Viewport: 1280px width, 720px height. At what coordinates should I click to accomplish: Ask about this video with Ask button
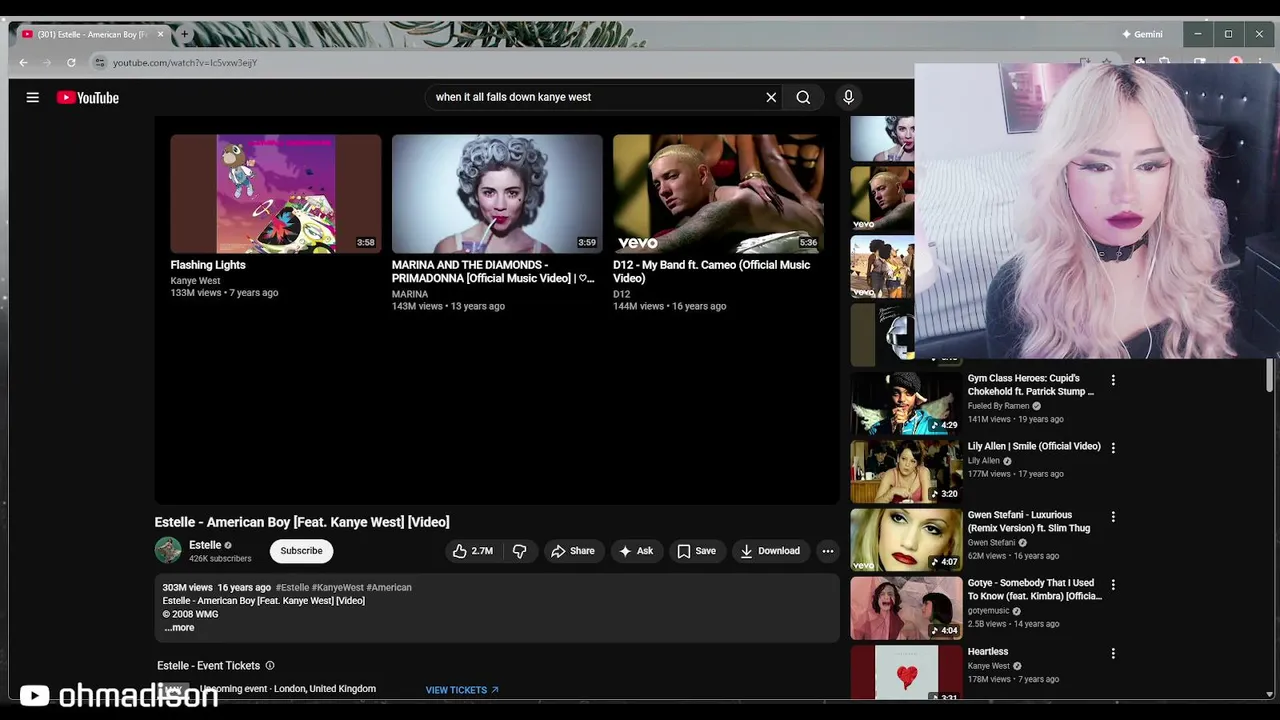[636, 551]
